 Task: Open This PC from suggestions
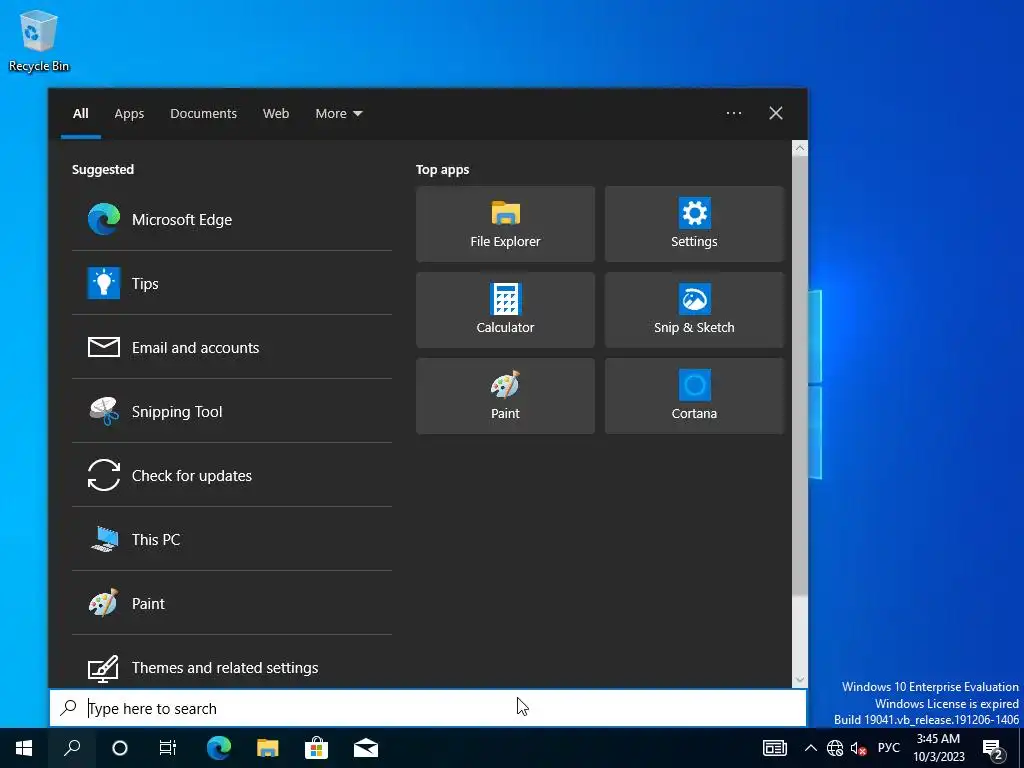point(231,539)
